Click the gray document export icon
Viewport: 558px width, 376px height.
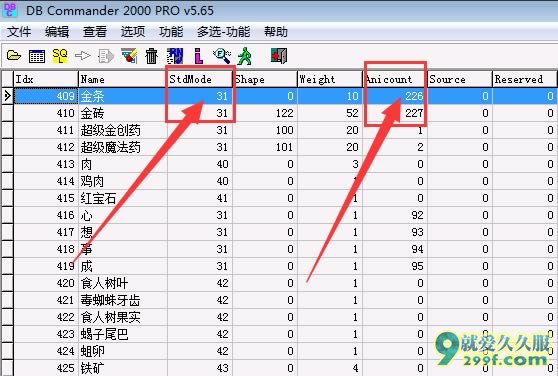click(106, 56)
